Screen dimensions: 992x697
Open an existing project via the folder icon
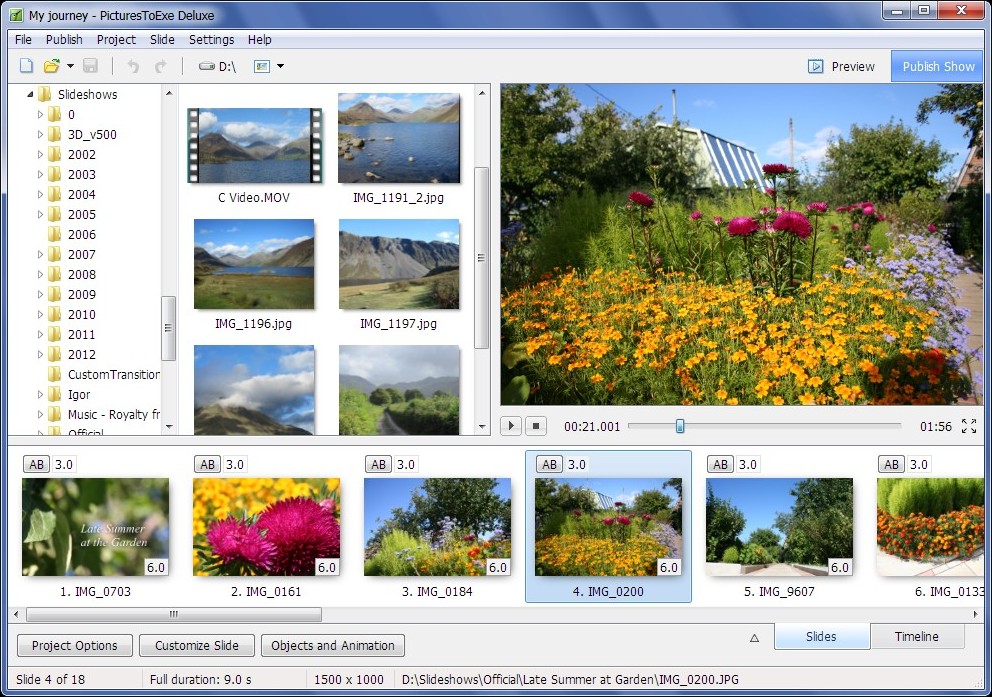coord(54,65)
